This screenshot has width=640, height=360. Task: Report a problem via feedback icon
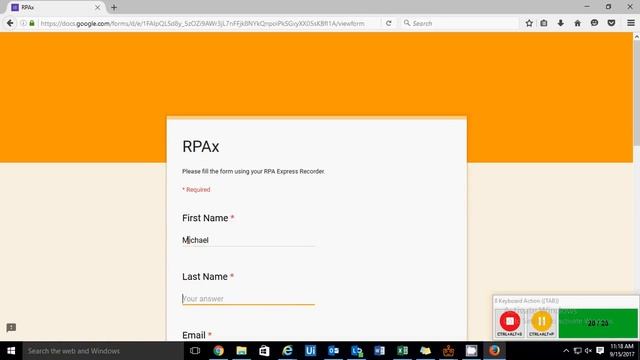point(11,327)
